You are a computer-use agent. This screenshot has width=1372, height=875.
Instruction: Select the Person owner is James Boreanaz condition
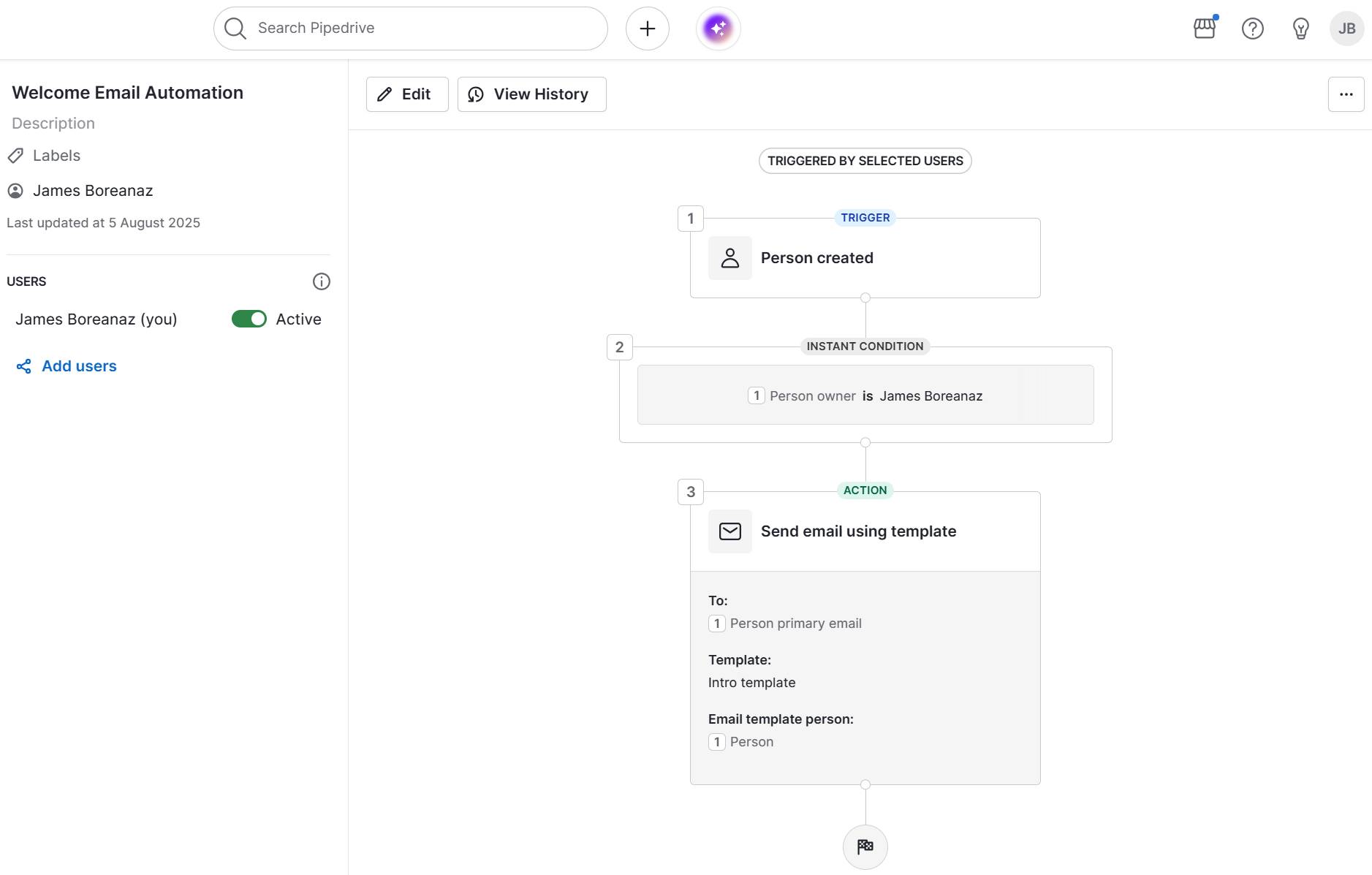(x=865, y=395)
